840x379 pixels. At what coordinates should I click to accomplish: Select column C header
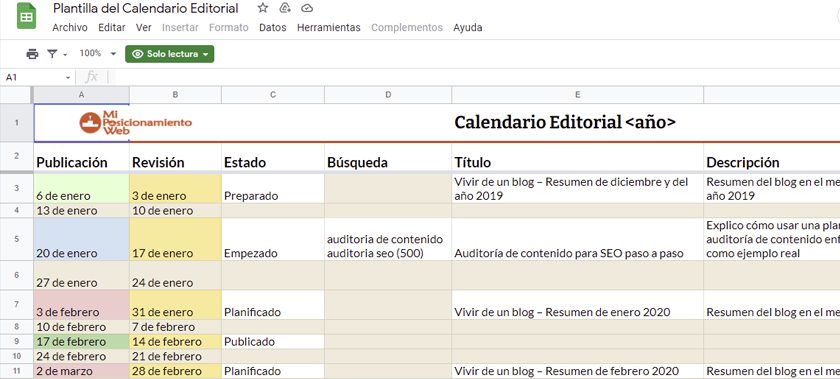point(273,95)
